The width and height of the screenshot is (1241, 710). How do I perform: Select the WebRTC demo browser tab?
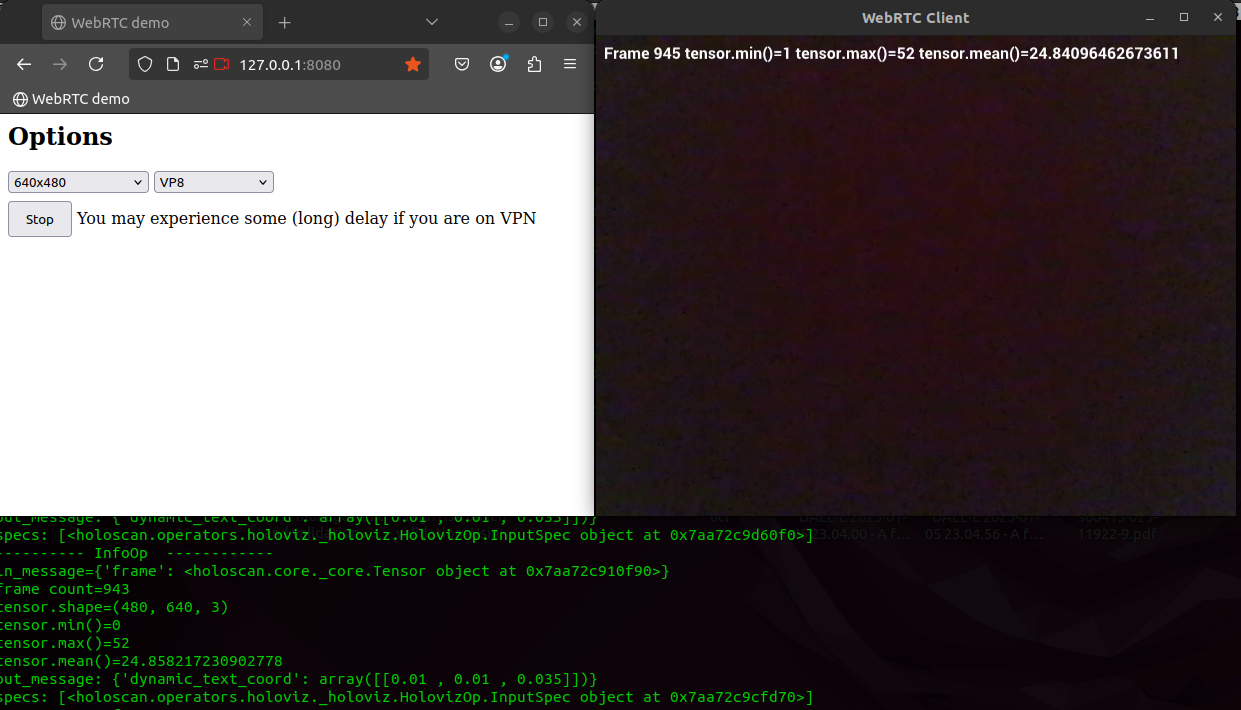pos(152,22)
